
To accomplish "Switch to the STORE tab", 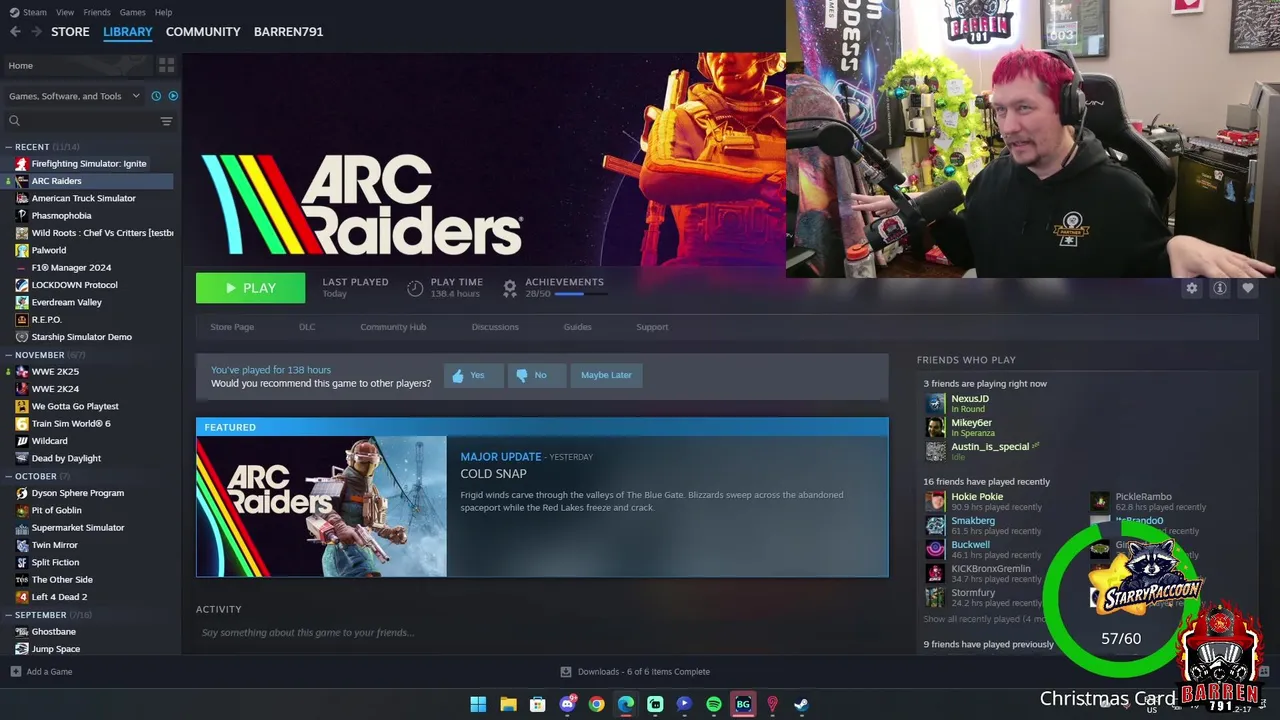I will (70, 32).
